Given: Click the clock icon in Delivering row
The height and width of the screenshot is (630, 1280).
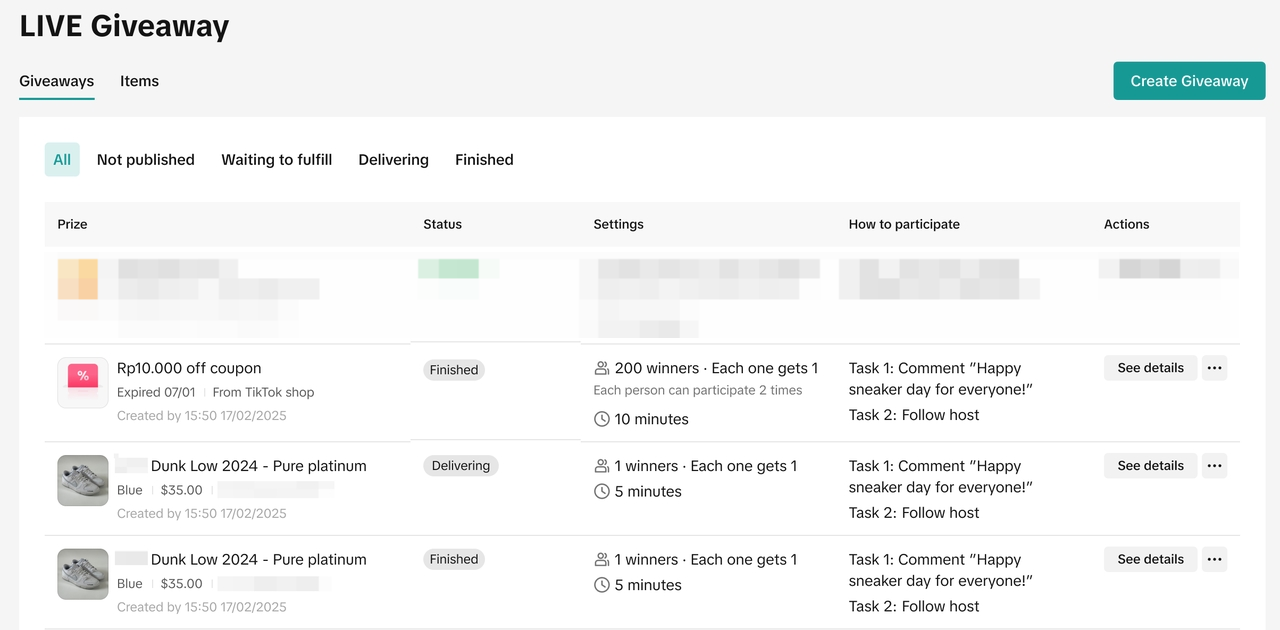Looking at the screenshot, I should (602, 492).
